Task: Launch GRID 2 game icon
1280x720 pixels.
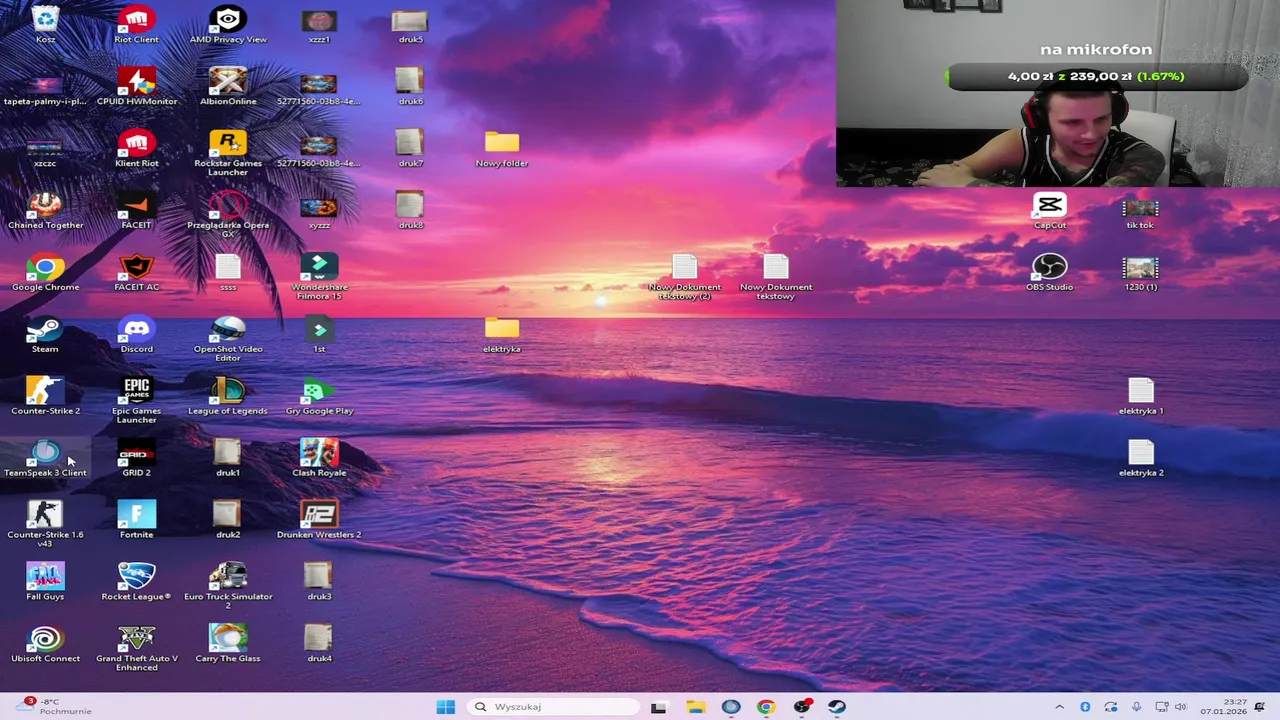Action: tap(136, 460)
